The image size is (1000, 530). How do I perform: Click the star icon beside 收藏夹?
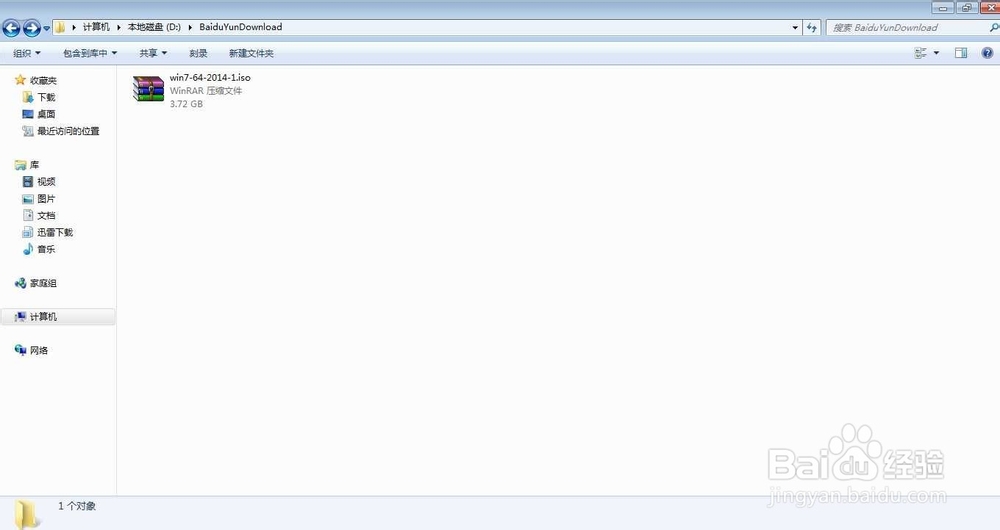tap(20, 80)
